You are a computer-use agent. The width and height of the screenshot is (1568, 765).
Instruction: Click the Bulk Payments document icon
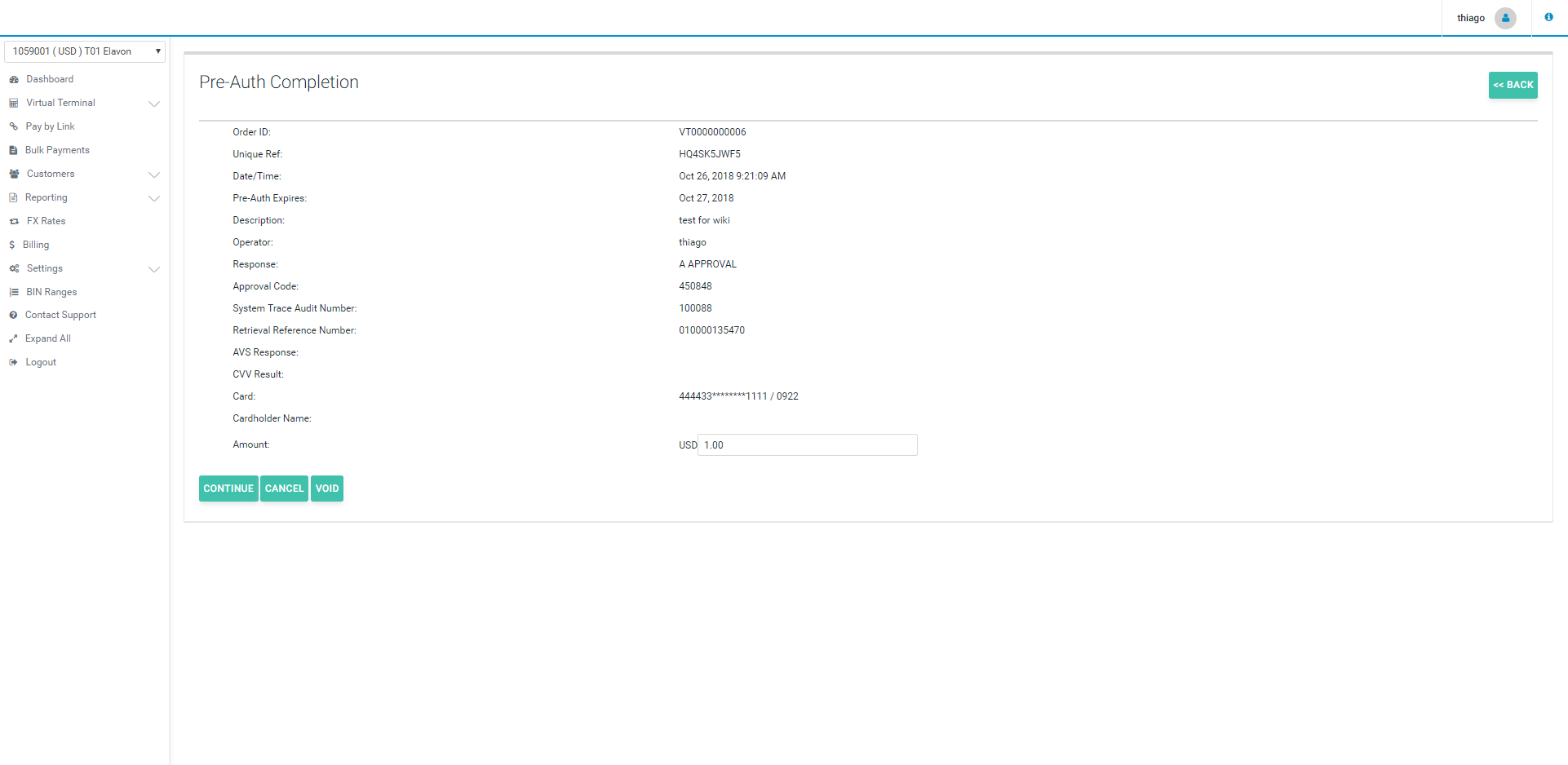14,151
